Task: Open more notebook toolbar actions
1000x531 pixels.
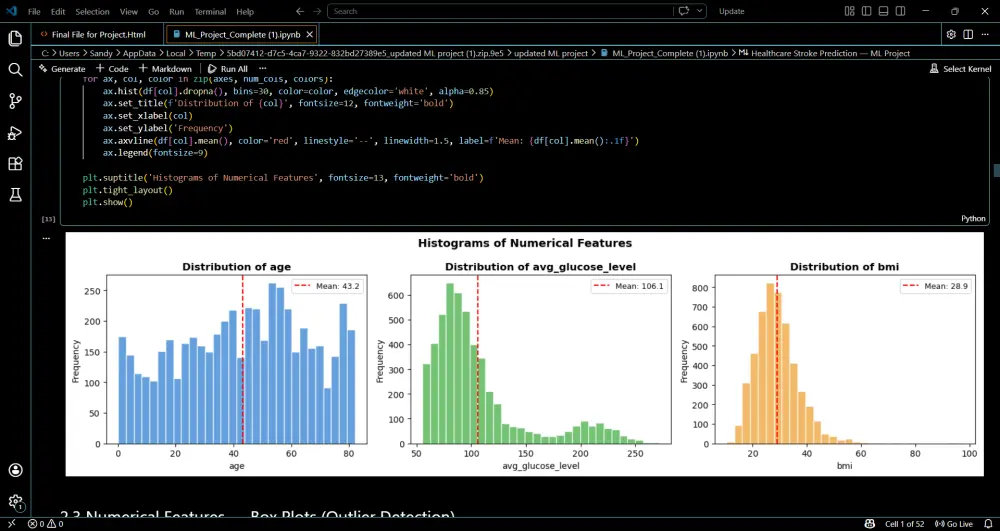Action: point(263,69)
